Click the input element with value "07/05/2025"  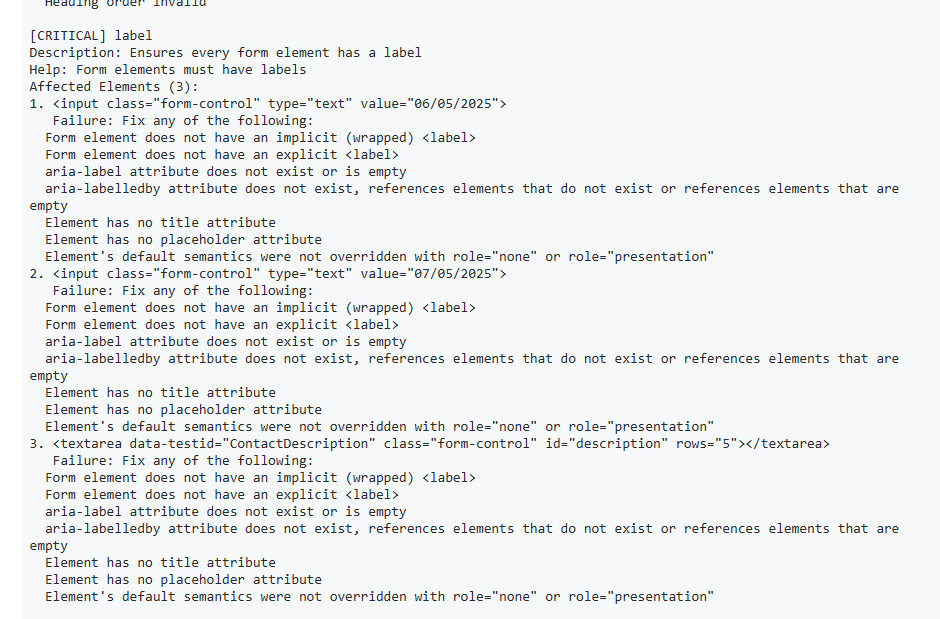pos(280,273)
